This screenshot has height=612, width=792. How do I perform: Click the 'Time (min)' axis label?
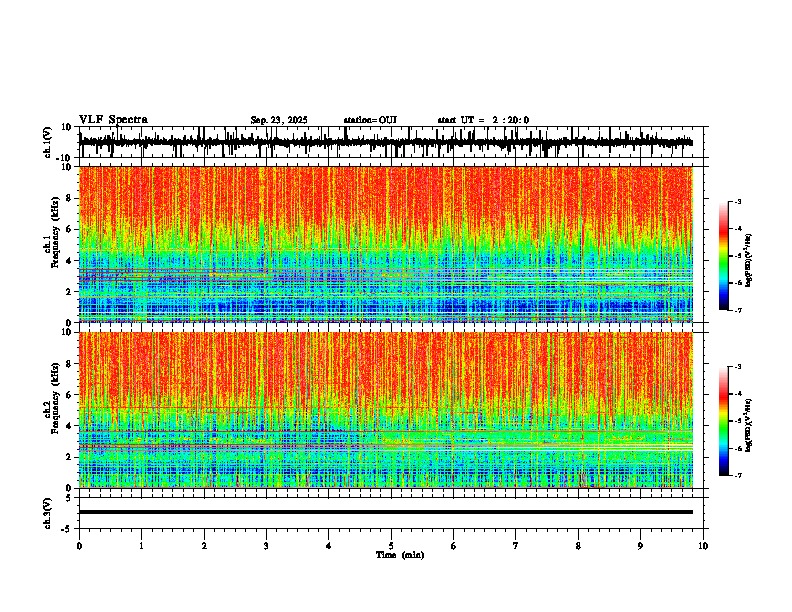click(x=400, y=555)
